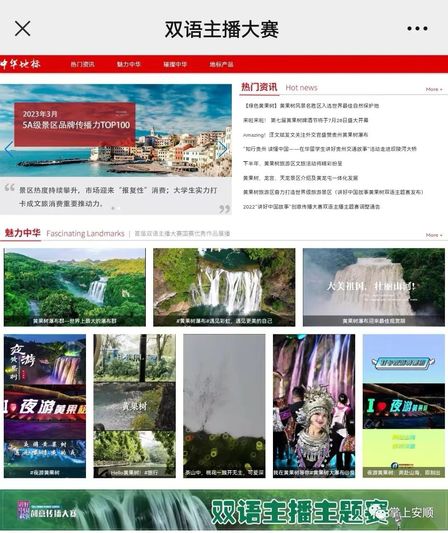Select second carousel pagination dot

119,208
